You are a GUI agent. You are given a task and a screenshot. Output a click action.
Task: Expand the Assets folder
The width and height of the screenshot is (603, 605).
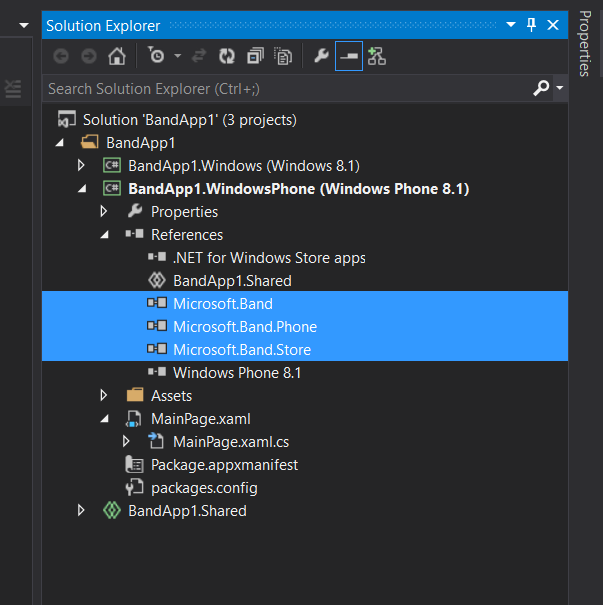103,395
